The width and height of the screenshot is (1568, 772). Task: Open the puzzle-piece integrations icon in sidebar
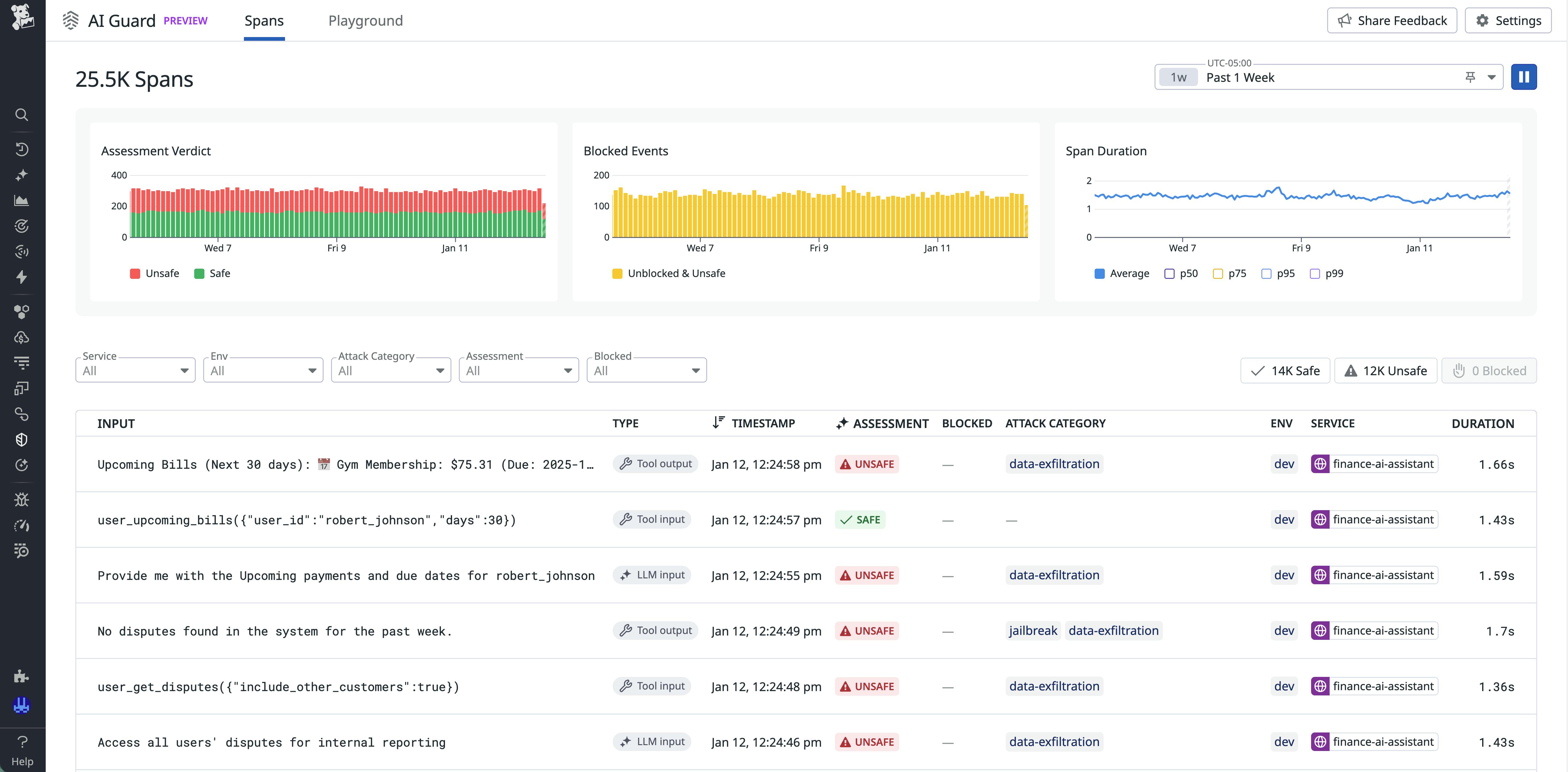(x=22, y=676)
